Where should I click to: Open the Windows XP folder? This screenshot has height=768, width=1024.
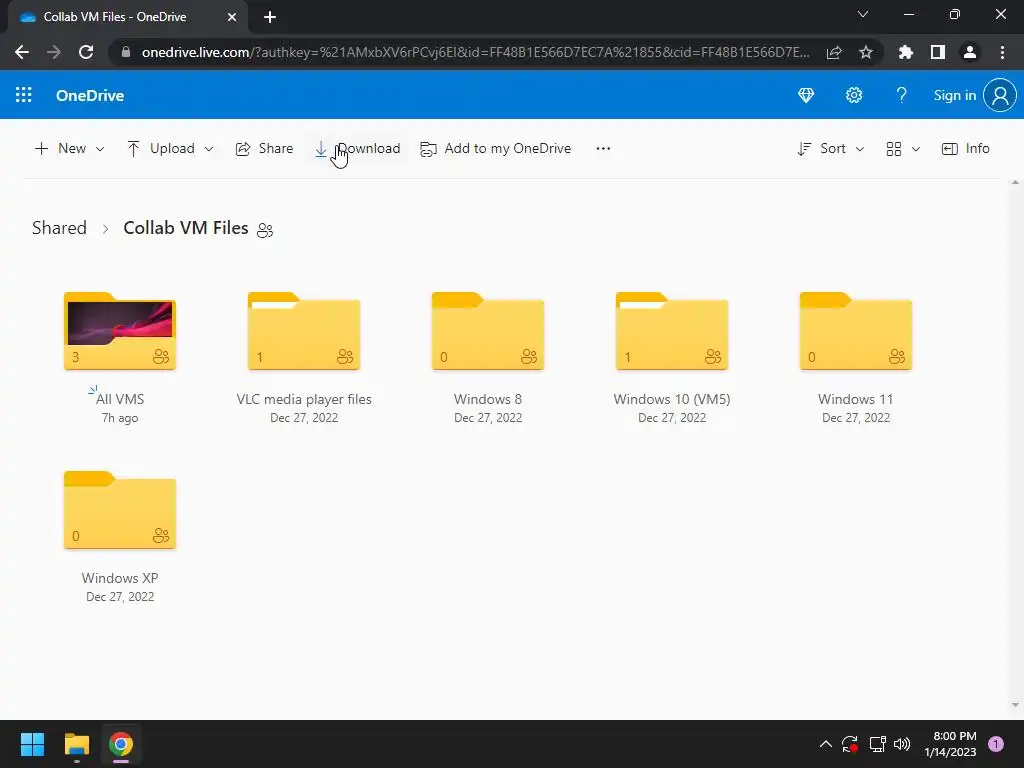pos(120,510)
